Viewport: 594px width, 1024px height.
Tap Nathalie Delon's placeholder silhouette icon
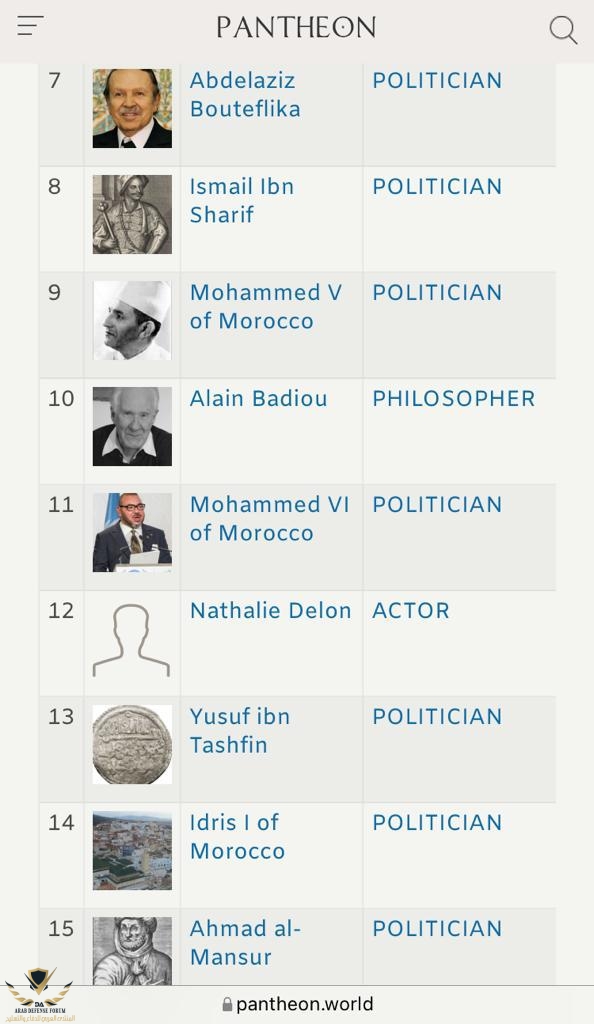click(x=131, y=640)
